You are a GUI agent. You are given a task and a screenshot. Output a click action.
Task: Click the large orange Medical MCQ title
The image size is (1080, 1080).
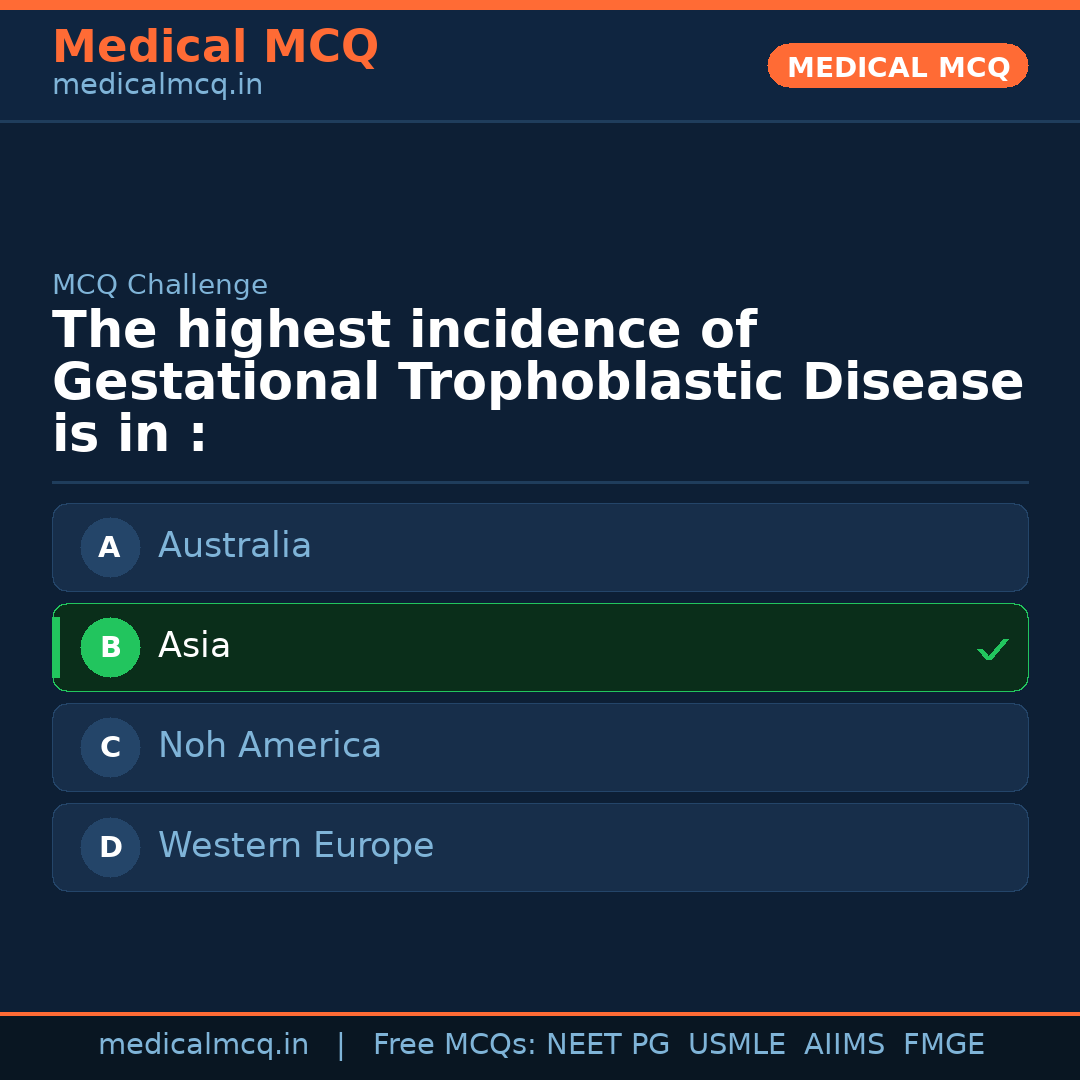pyautogui.click(x=215, y=47)
